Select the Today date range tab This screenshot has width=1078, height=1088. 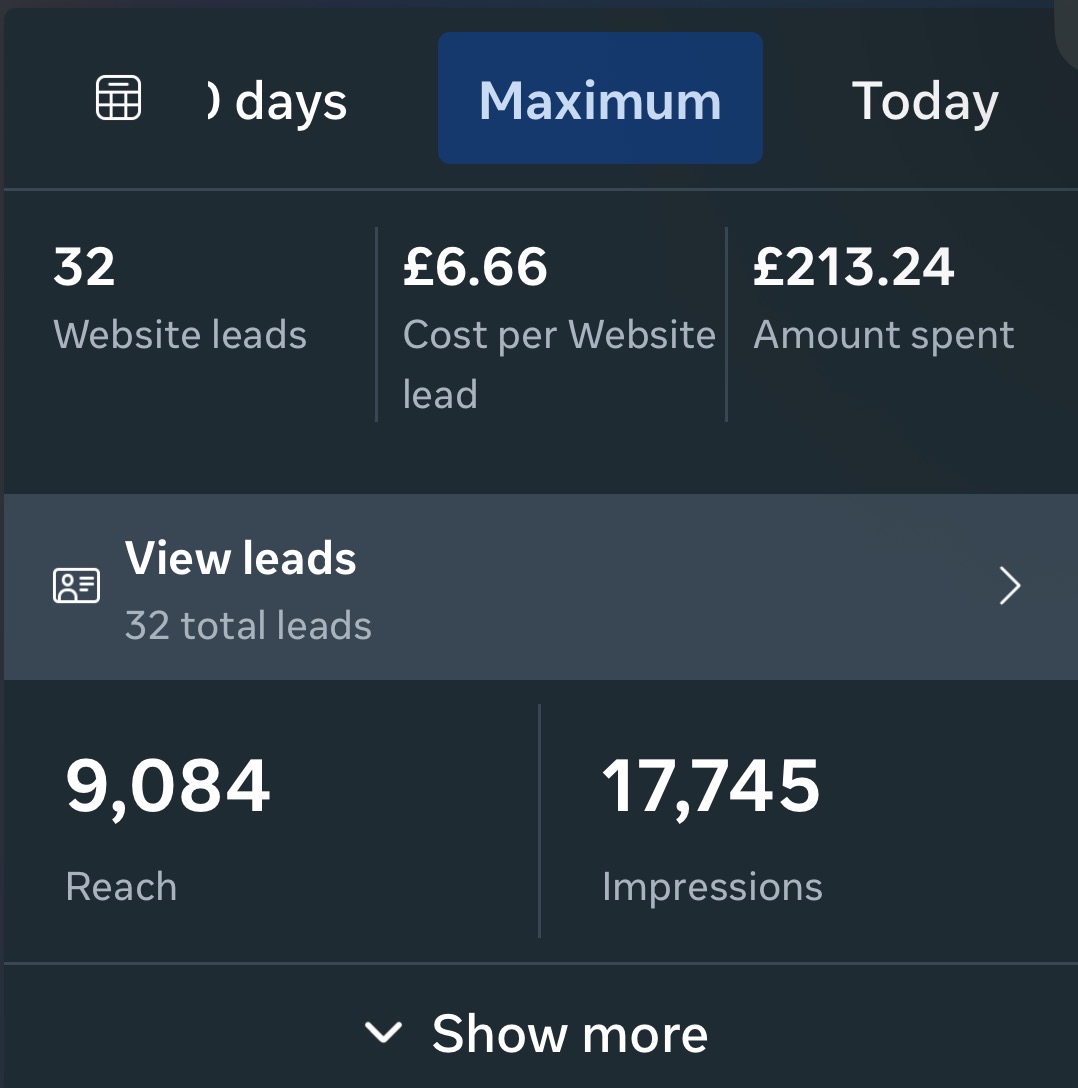pyautogui.click(x=925, y=101)
